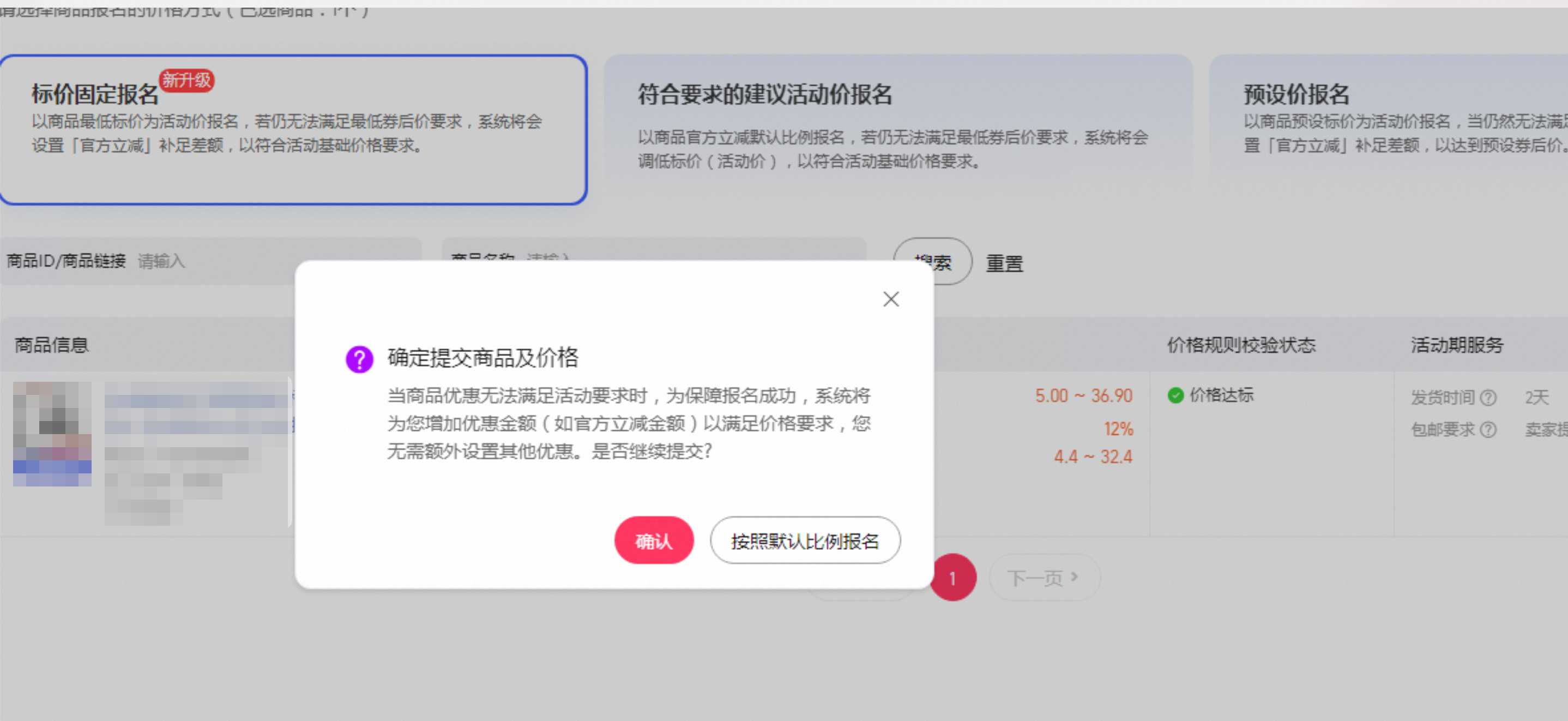This screenshot has width=1568, height=721.
Task: Click the 活动期服务 column header
Action: pyautogui.click(x=1457, y=345)
